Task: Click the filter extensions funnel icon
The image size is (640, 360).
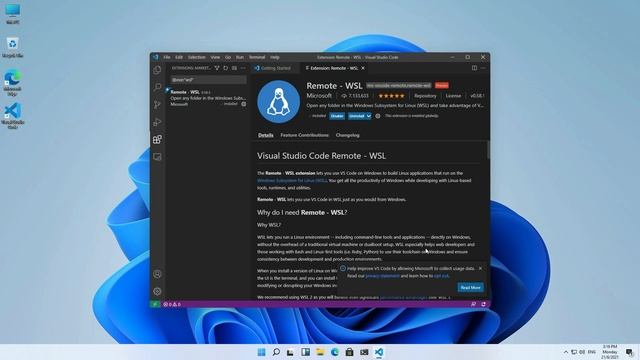Action: 217,68
